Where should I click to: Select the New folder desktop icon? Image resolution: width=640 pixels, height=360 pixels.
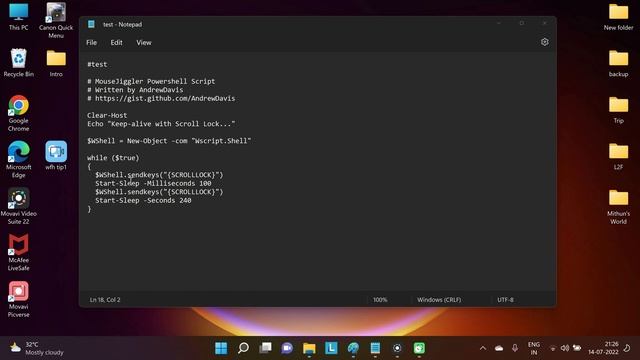[618, 16]
